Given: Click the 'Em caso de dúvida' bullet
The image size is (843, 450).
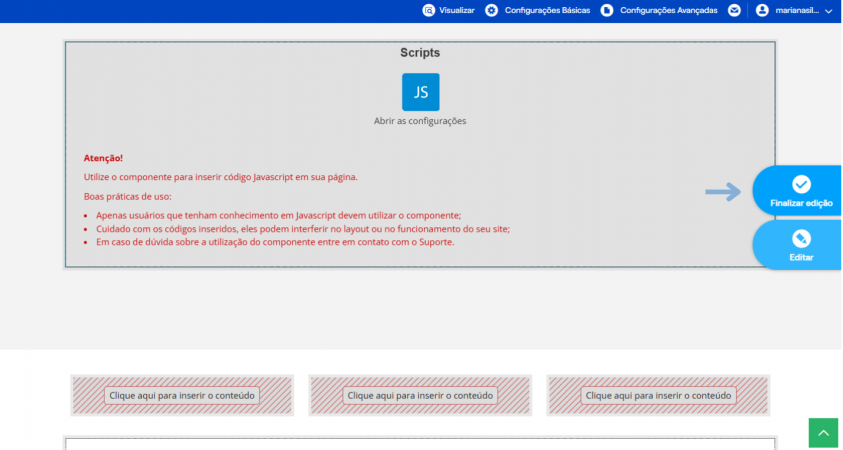Looking at the screenshot, I should tap(275, 242).
